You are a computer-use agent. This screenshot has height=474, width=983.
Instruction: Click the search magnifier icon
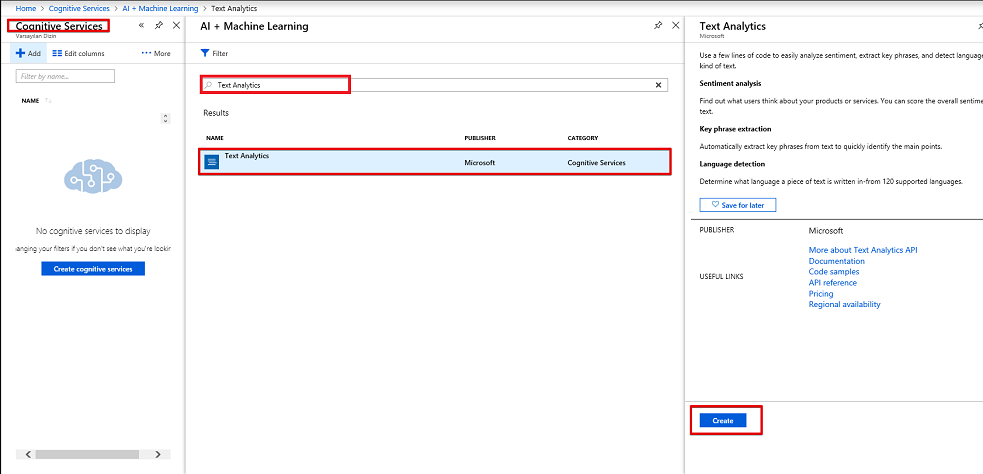209,85
